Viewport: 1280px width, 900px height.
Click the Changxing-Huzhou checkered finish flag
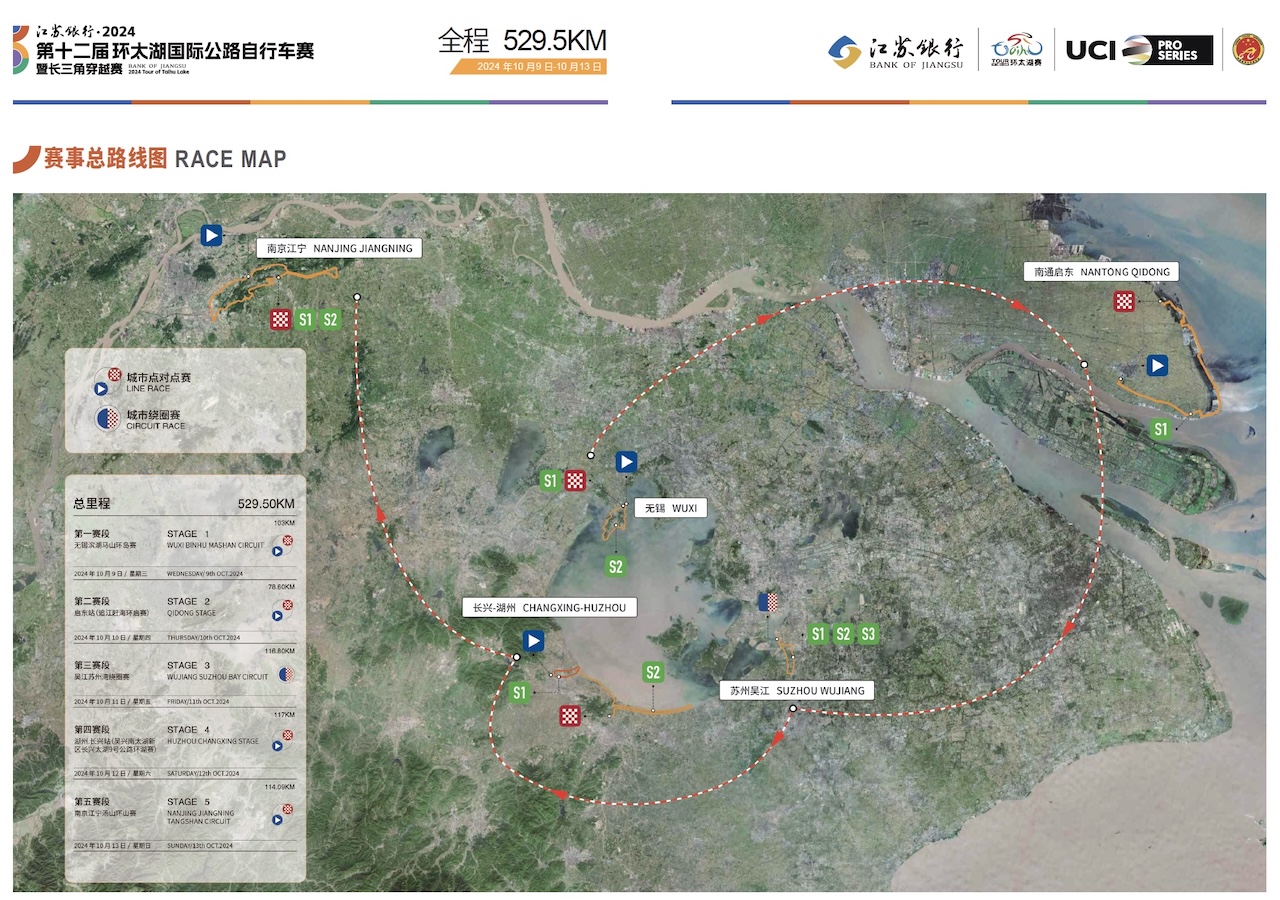(x=570, y=715)
